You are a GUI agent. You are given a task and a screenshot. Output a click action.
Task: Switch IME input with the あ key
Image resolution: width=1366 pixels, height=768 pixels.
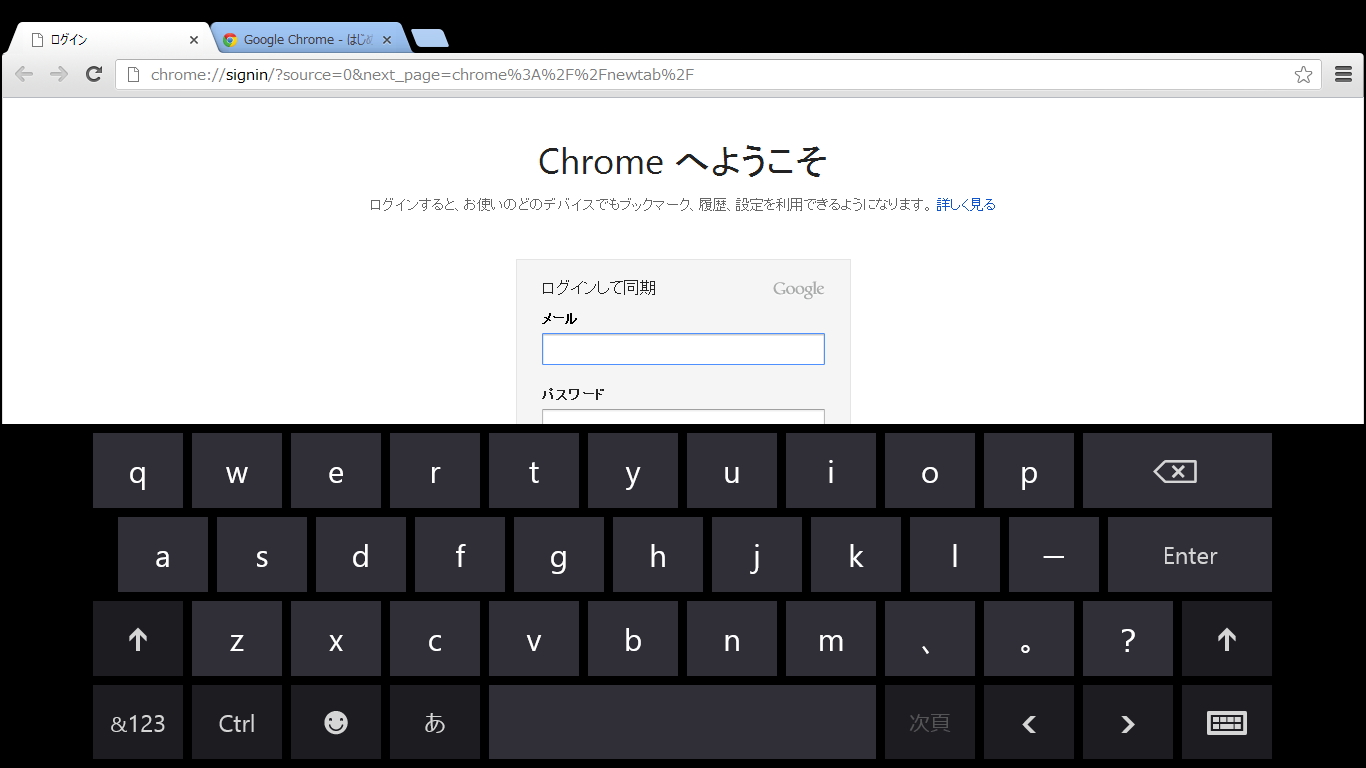pyautogui.click(x=435, y=722)
